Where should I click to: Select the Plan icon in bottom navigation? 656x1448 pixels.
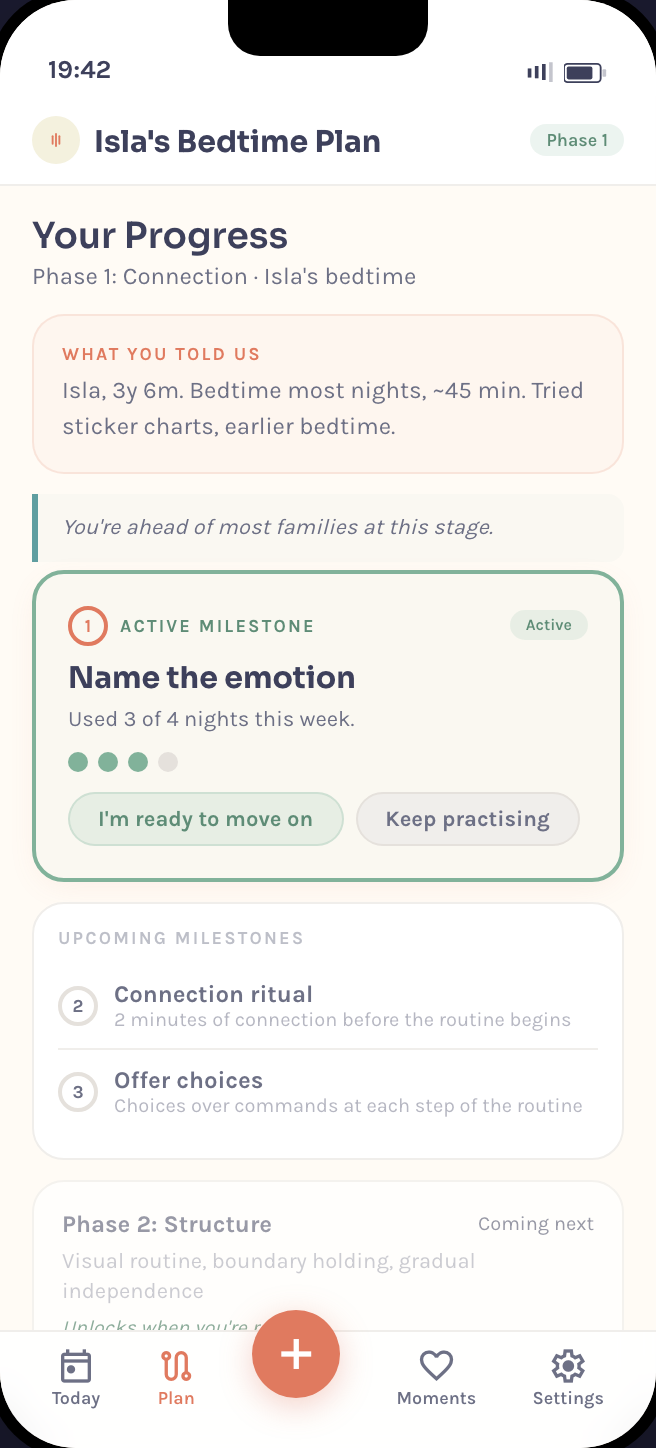coord(176,1376)
